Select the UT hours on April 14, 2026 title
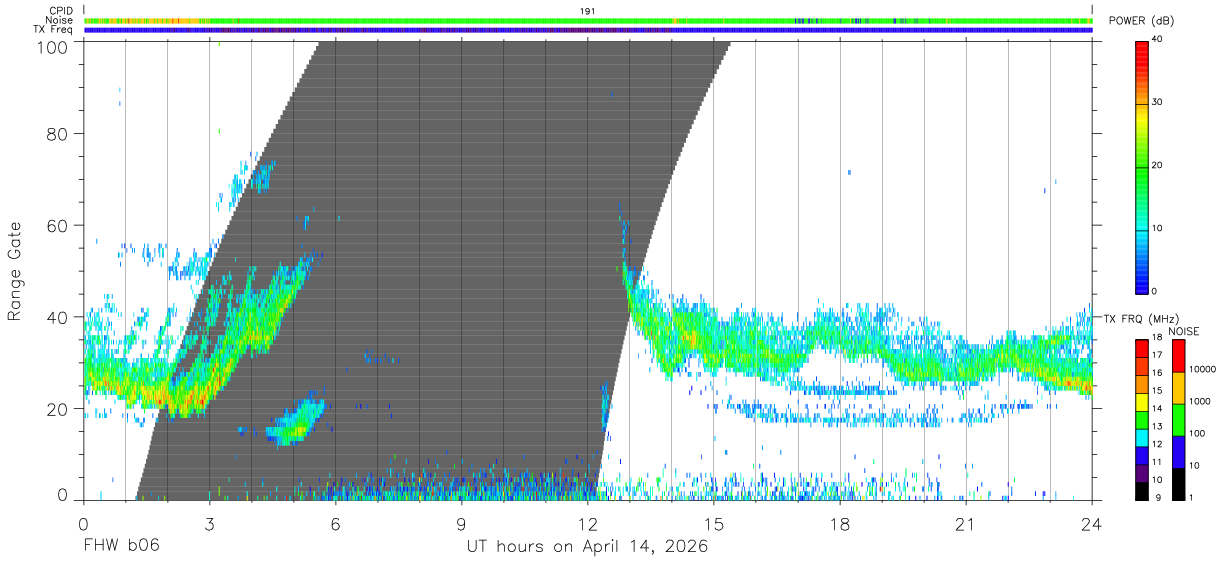1228x567 pixels. pos(587,547)
